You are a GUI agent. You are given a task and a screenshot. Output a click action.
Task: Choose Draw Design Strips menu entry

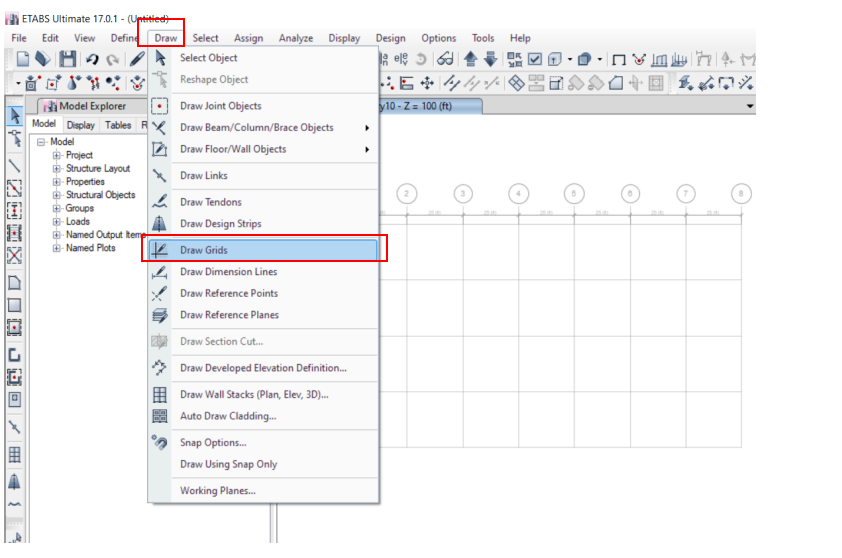pos(263,223)
